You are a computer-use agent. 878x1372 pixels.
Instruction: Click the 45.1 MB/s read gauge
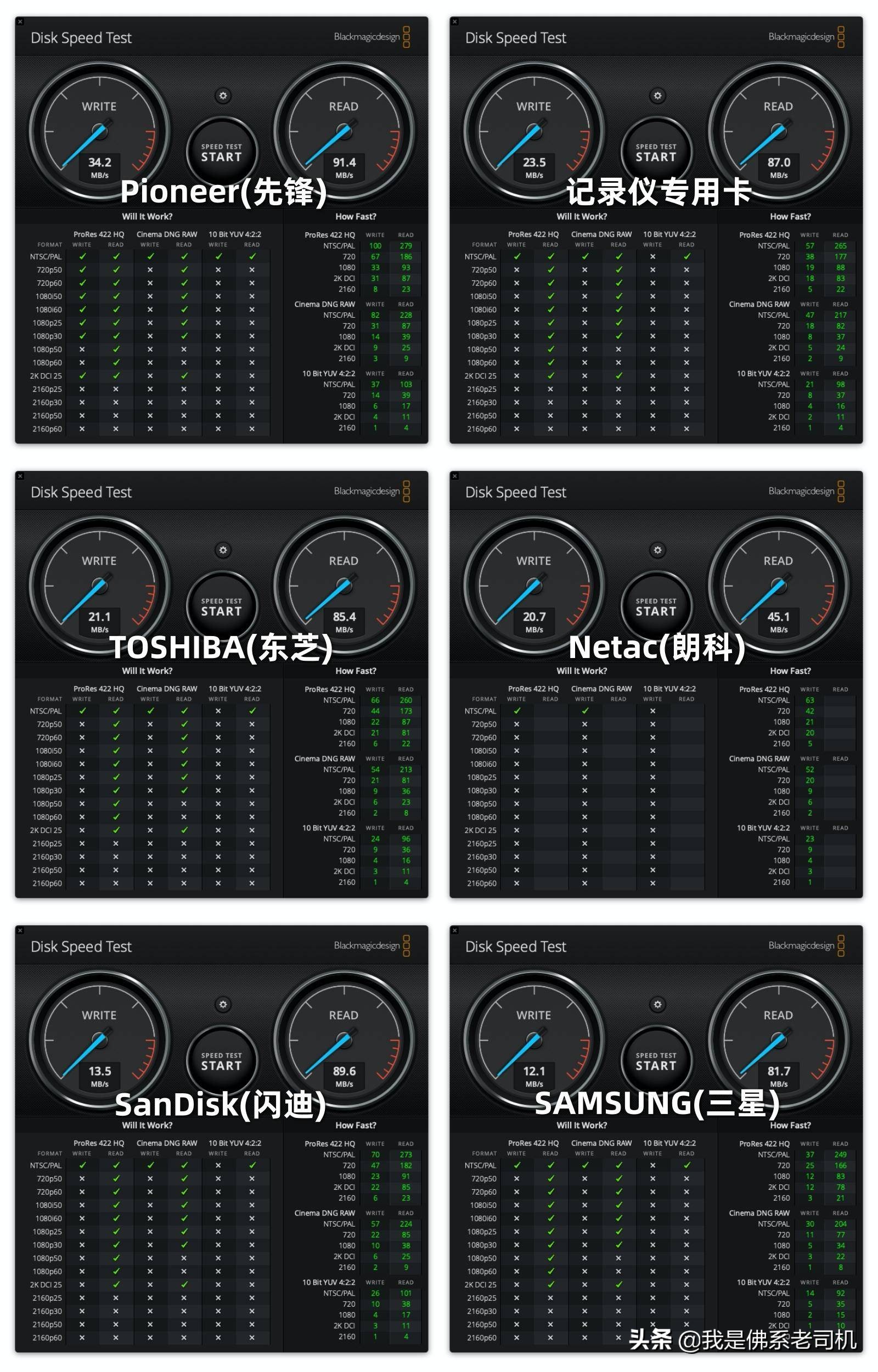(x=778, y=586)
